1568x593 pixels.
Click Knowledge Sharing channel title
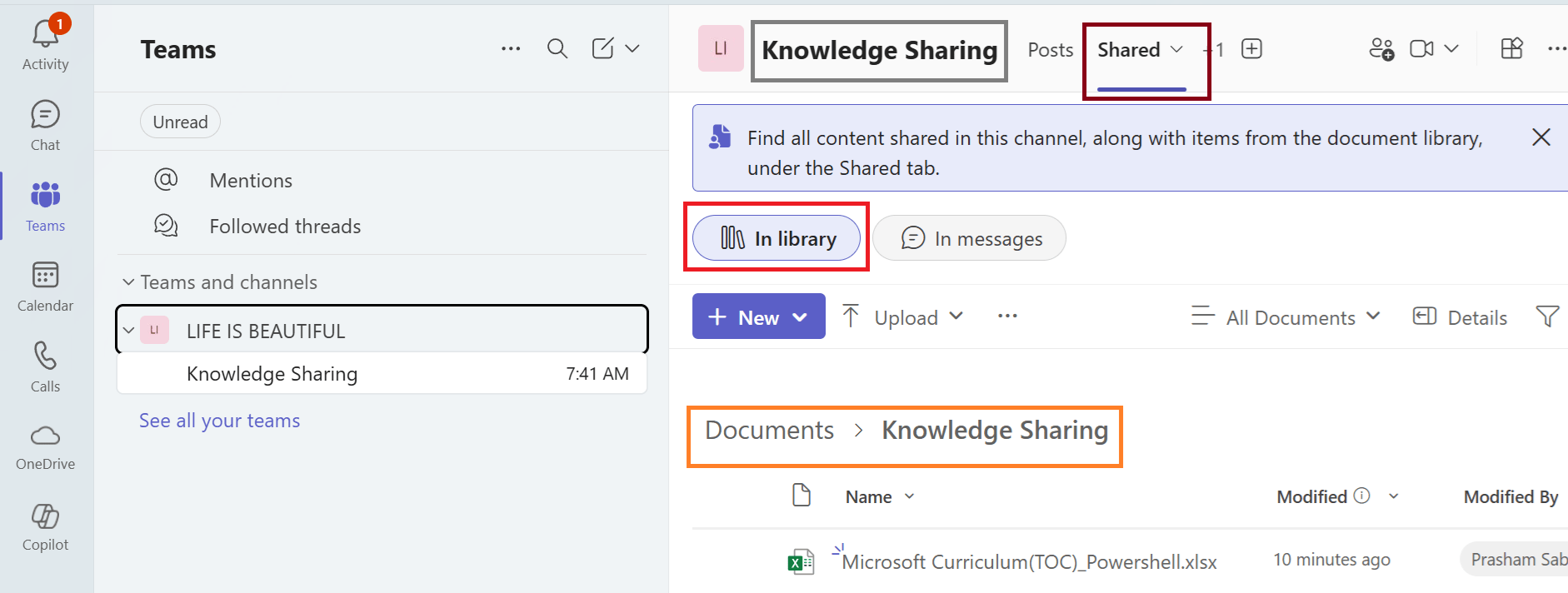pos(879,50)
